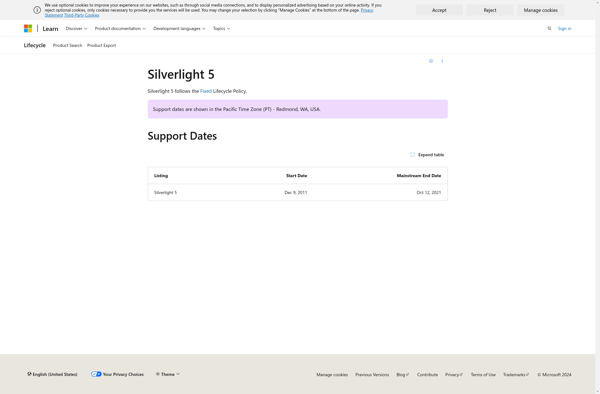Select the Silverlight 5 table cell
Viewport: 600px width, 394px height.
pos(165,192)
